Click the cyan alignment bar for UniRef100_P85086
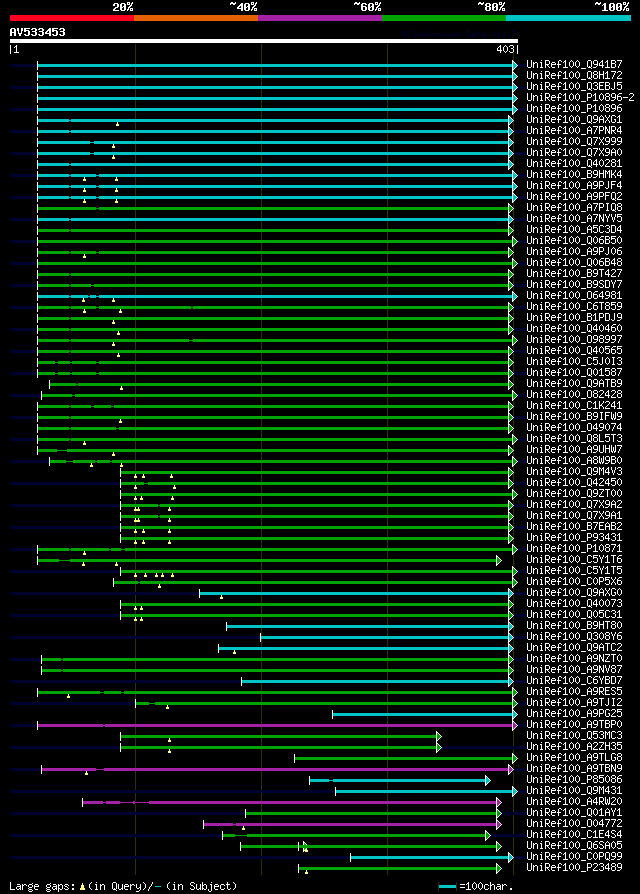 (x=400, y=780)
